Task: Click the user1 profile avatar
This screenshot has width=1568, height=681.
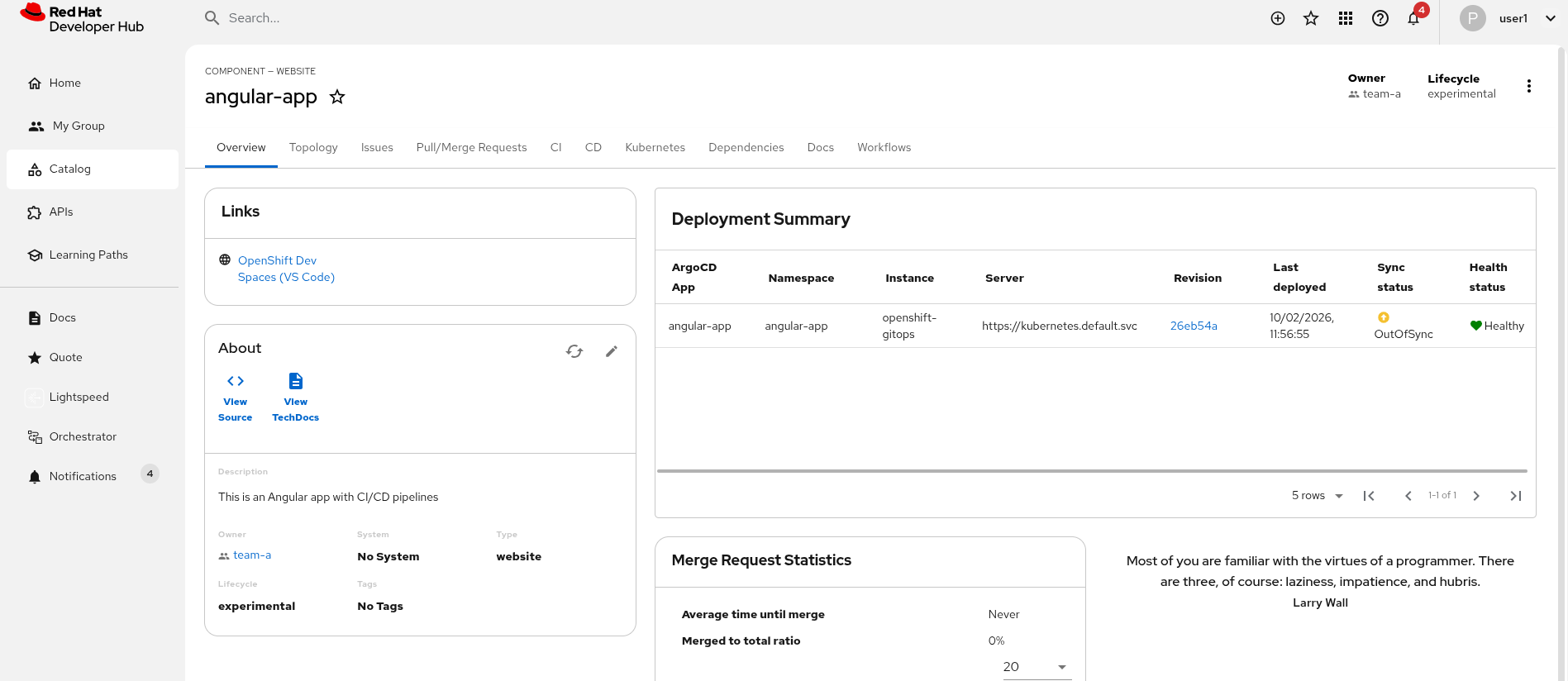Action: point(1473,18)
